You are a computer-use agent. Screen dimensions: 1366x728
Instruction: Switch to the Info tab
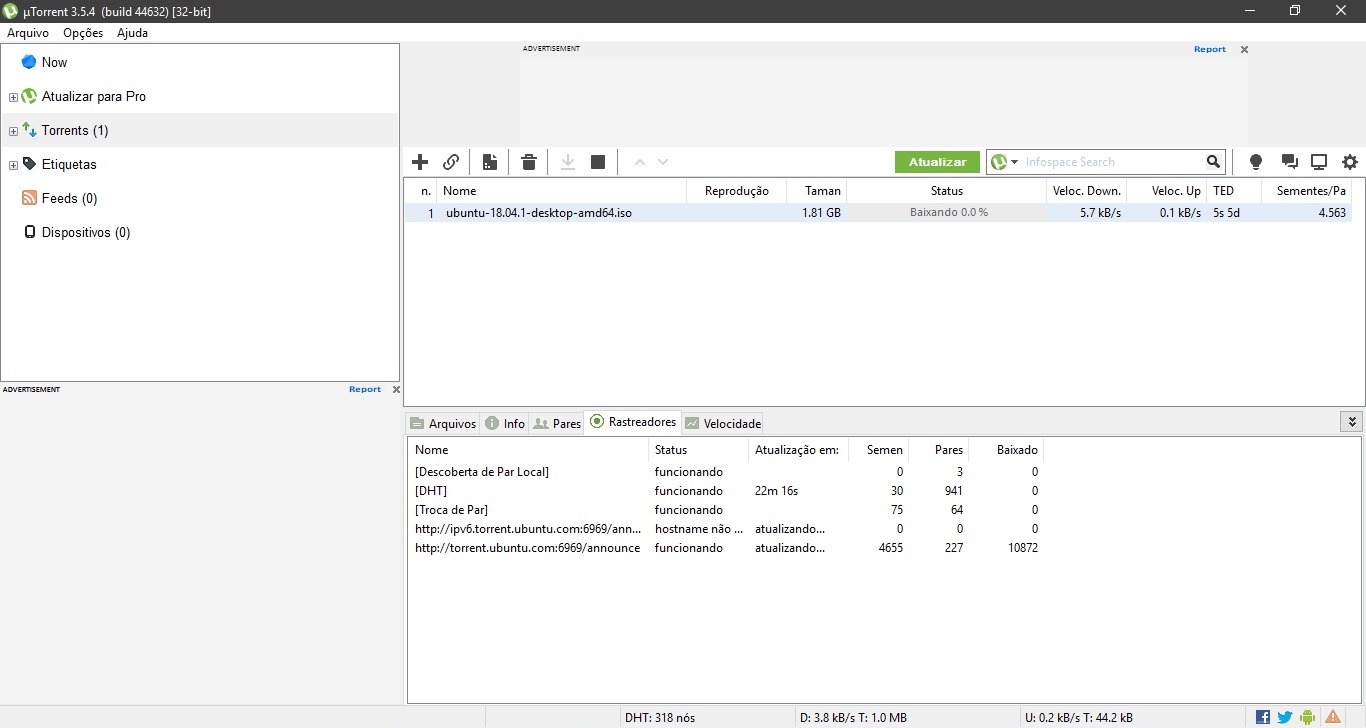[x=505, y=423]
